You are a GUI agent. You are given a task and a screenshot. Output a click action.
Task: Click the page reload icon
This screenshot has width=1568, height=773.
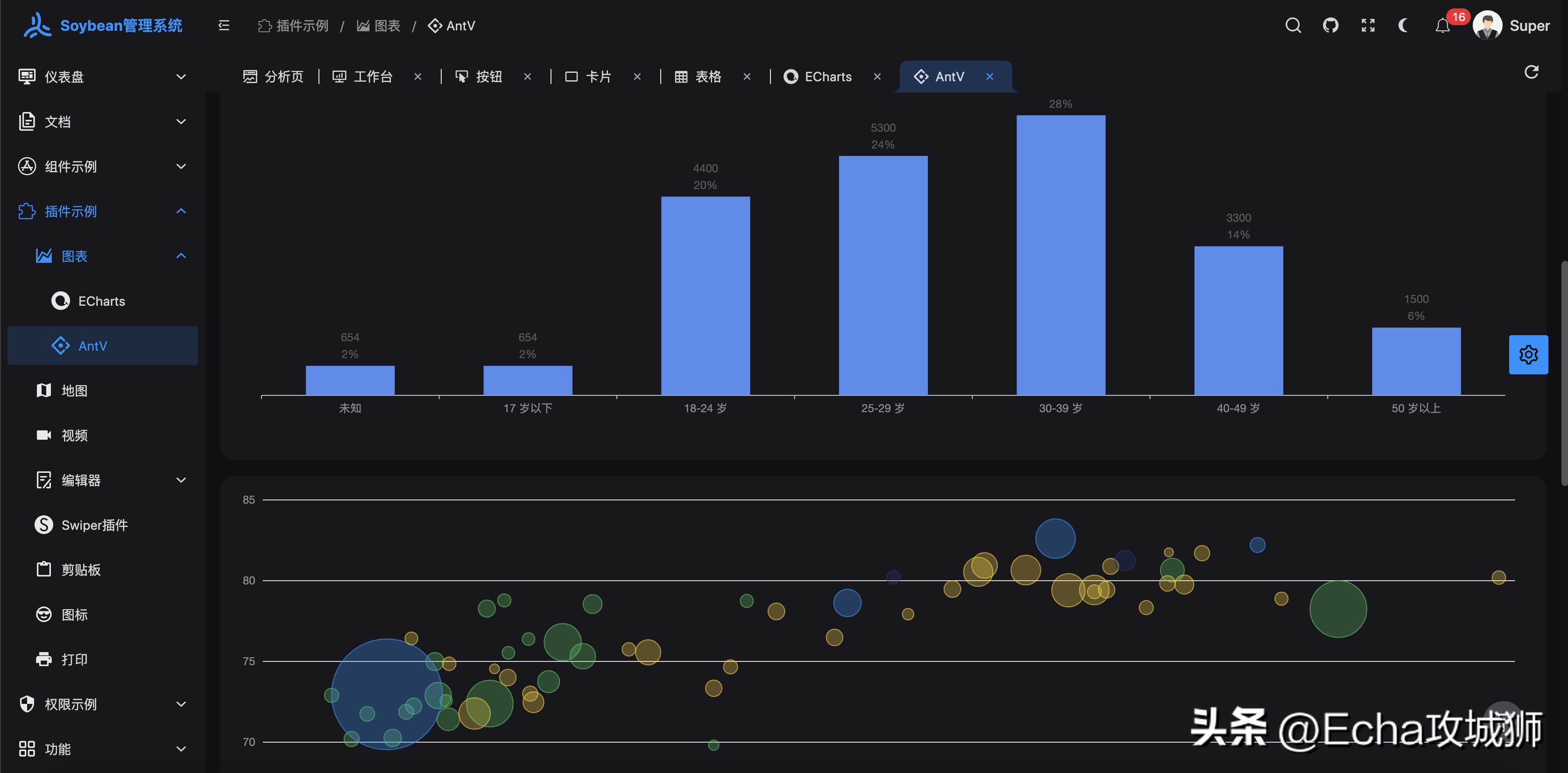coord(1531,72)
